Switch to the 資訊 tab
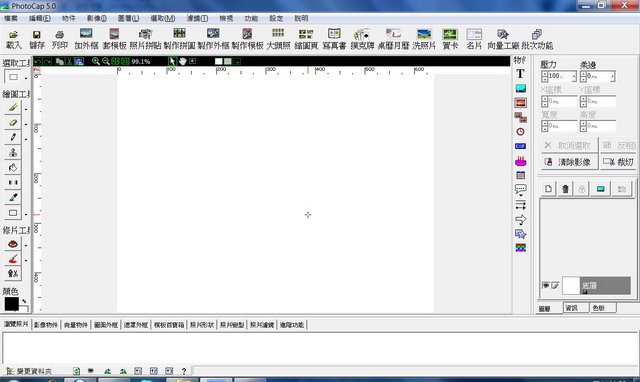Viewport: 640px width, 382px height. pyautogui.click(x=575, y=308)
